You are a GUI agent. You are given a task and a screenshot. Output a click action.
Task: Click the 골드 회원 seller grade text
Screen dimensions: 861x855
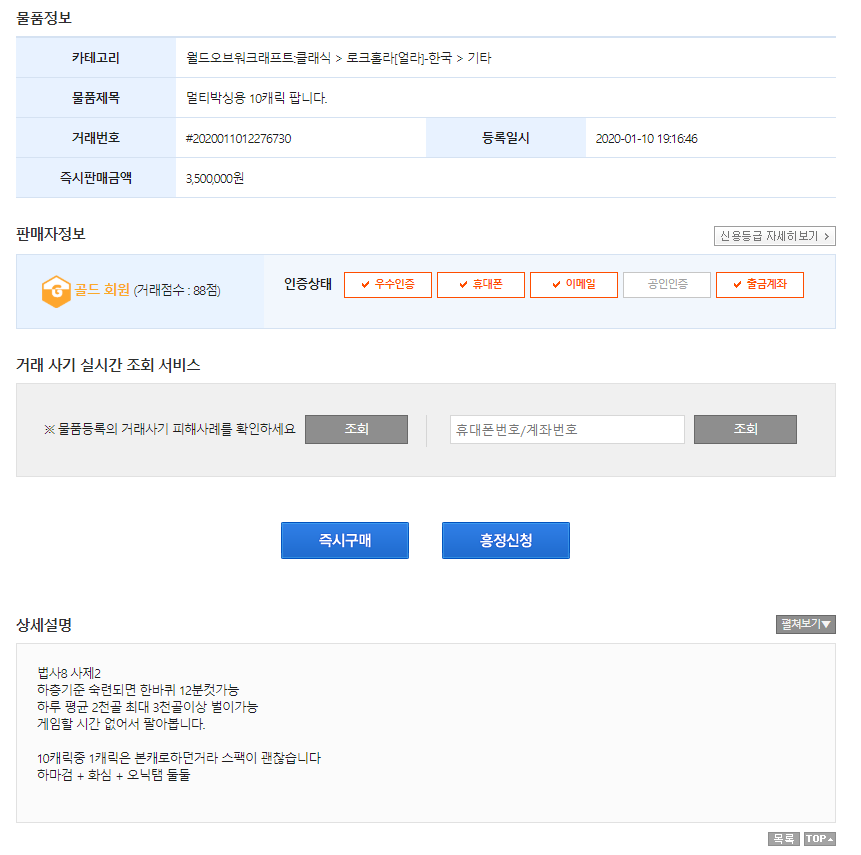103,290
